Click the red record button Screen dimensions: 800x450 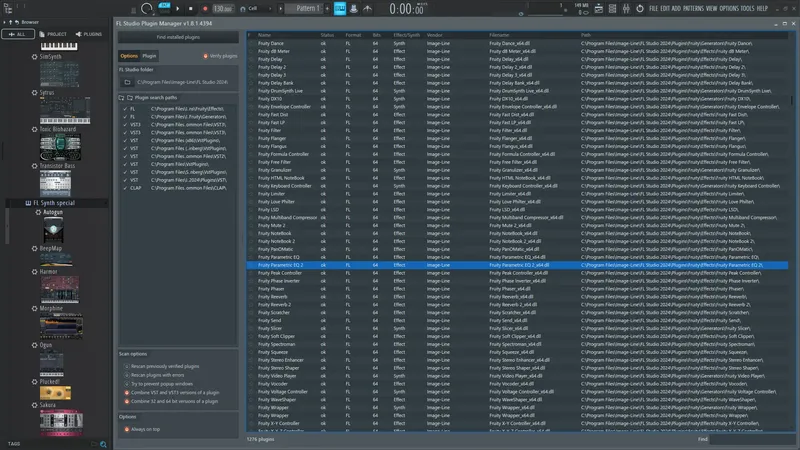tap(205, 9)
